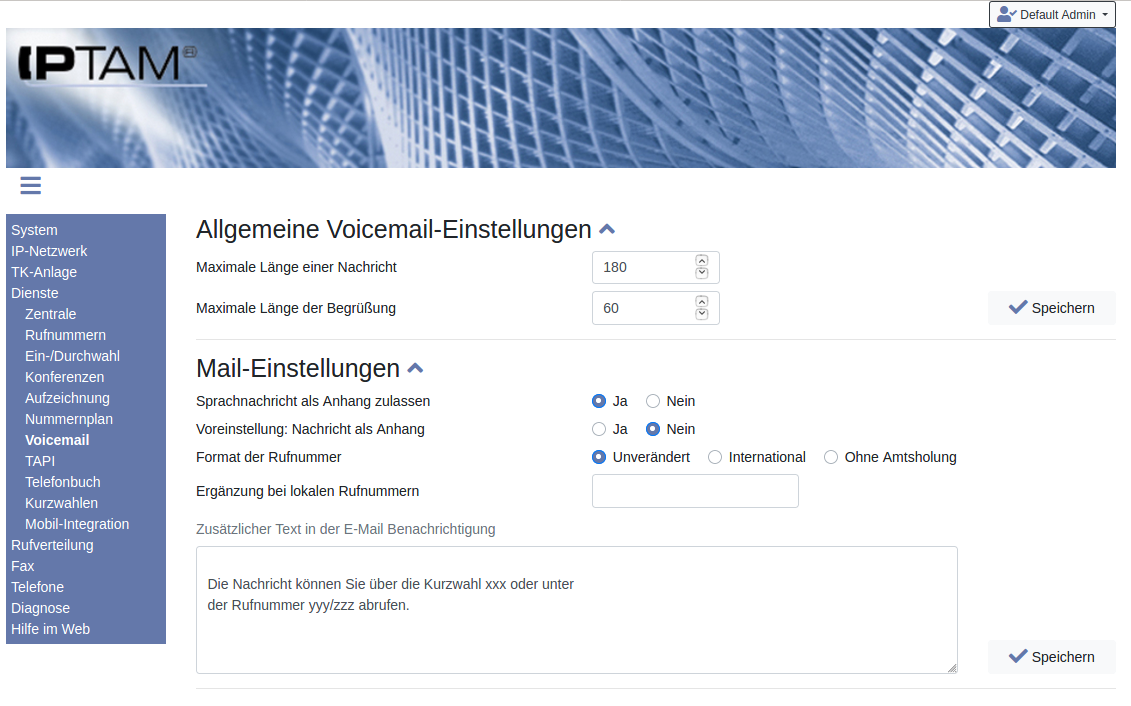Open the Default Admin user dropdown
This screenshot has height=706, width=1131.
1052,15
